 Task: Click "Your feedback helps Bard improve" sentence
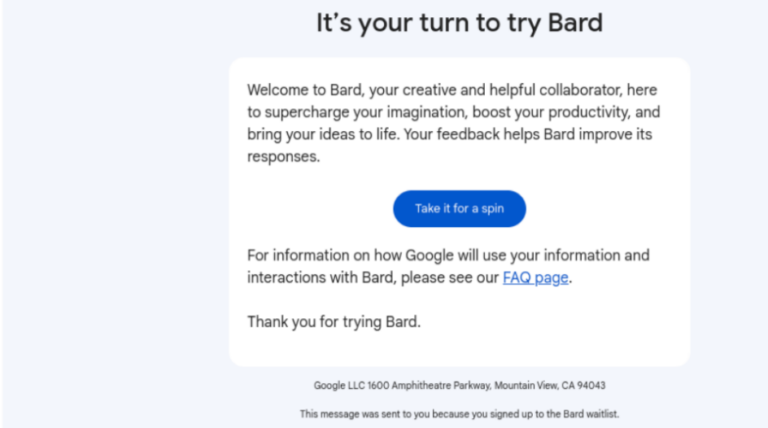[518, 134]
